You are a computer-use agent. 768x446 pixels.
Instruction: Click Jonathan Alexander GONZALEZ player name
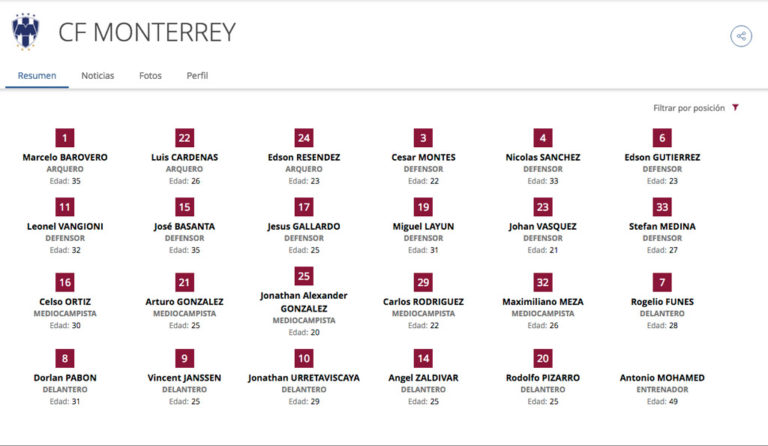tap(304, 302)
